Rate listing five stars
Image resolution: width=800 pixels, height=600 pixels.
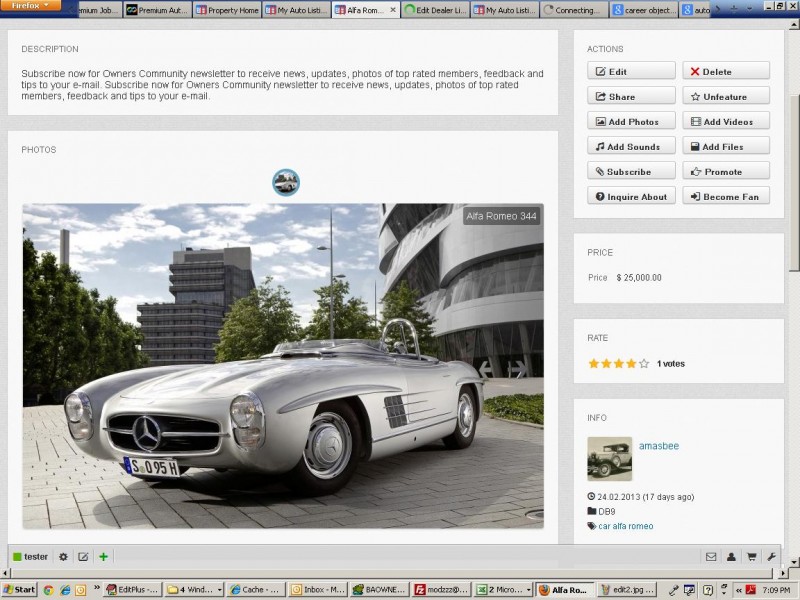(644, 363)
